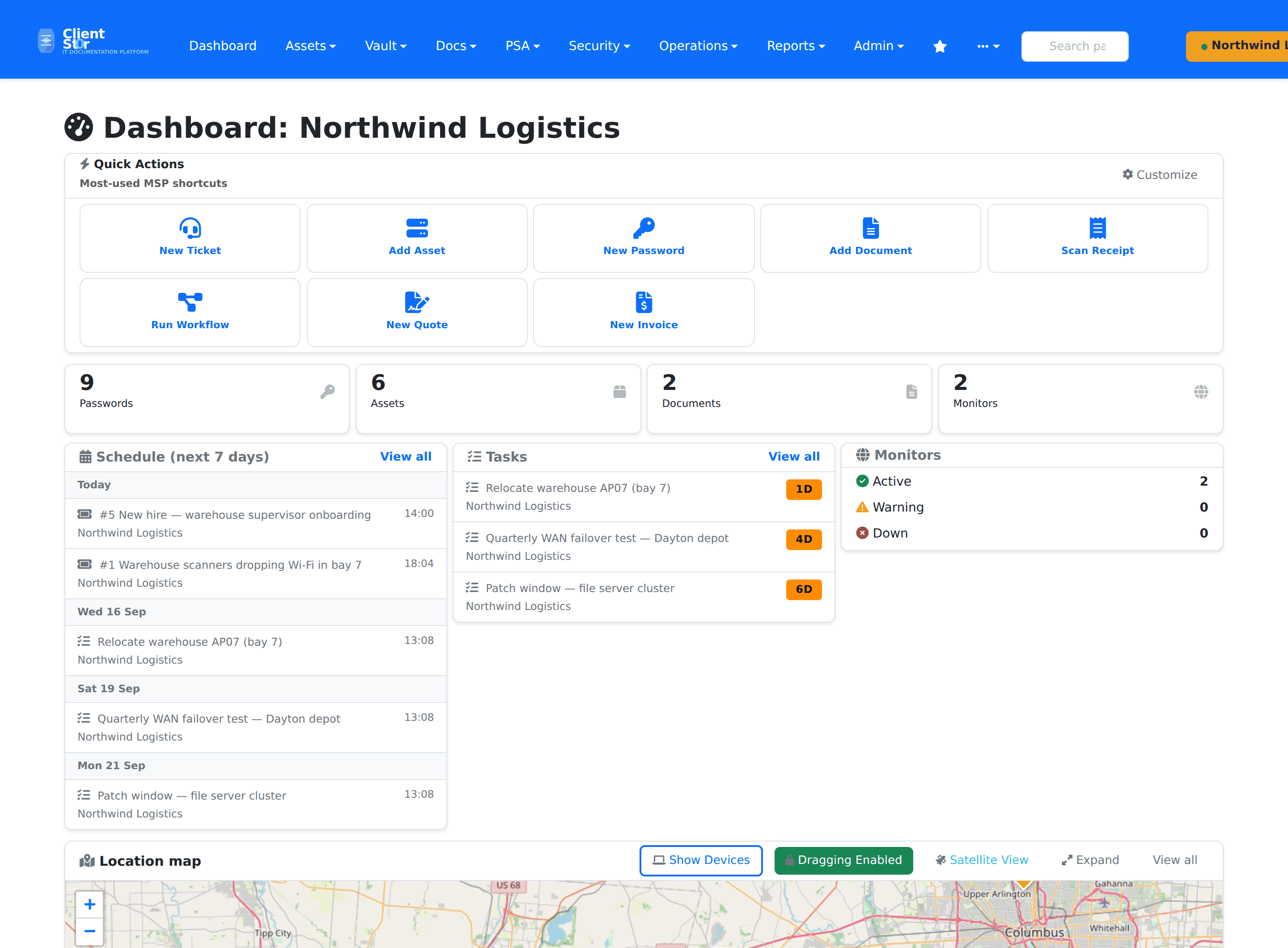Click the globe icon in Monitors count card
1288x948 pixels.
1201,391
